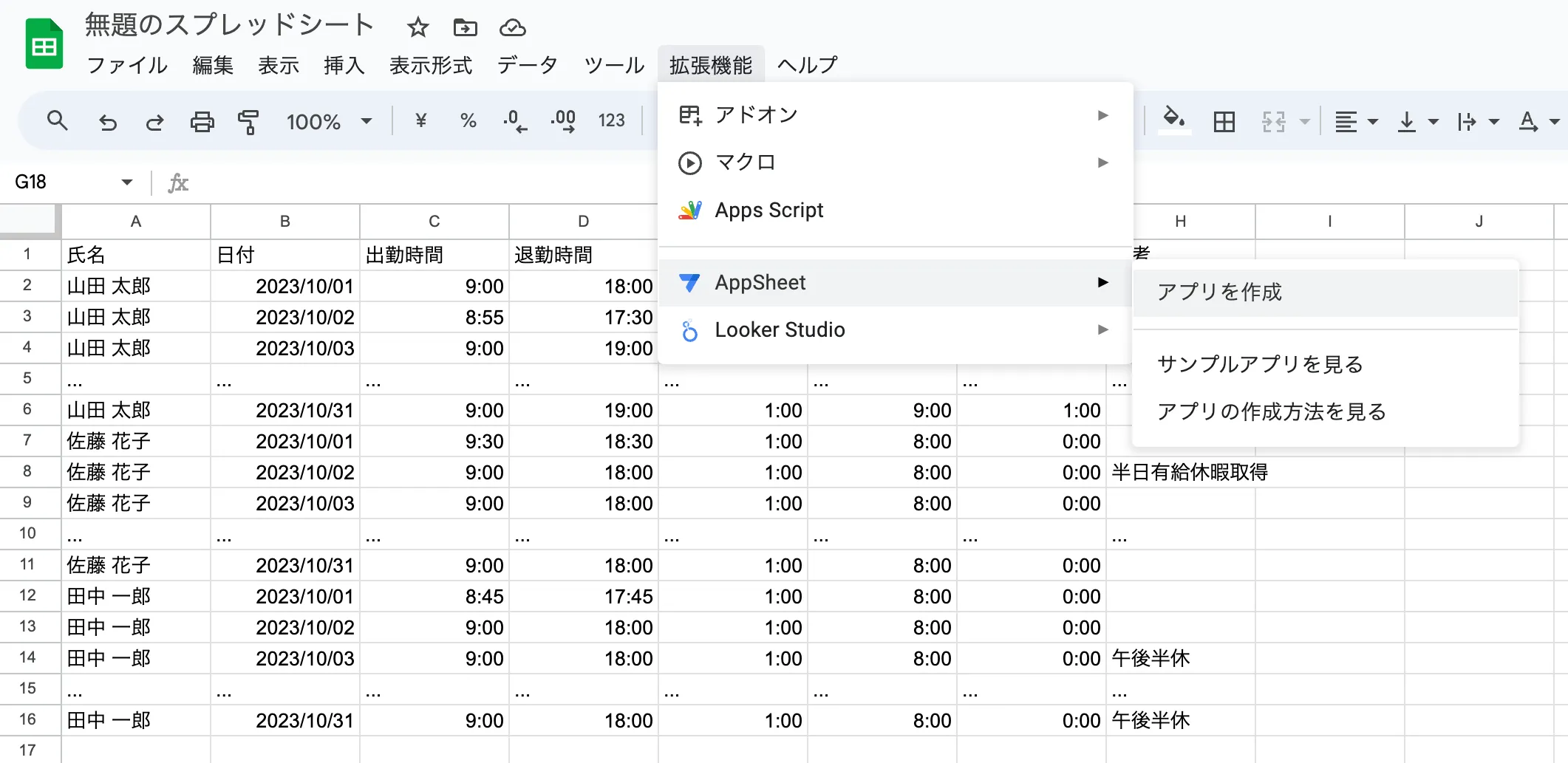The width and height of the screenshot is (1568, 763).
Task: Apply percent format
Action: pyautogui.click(x=468, y=121)
